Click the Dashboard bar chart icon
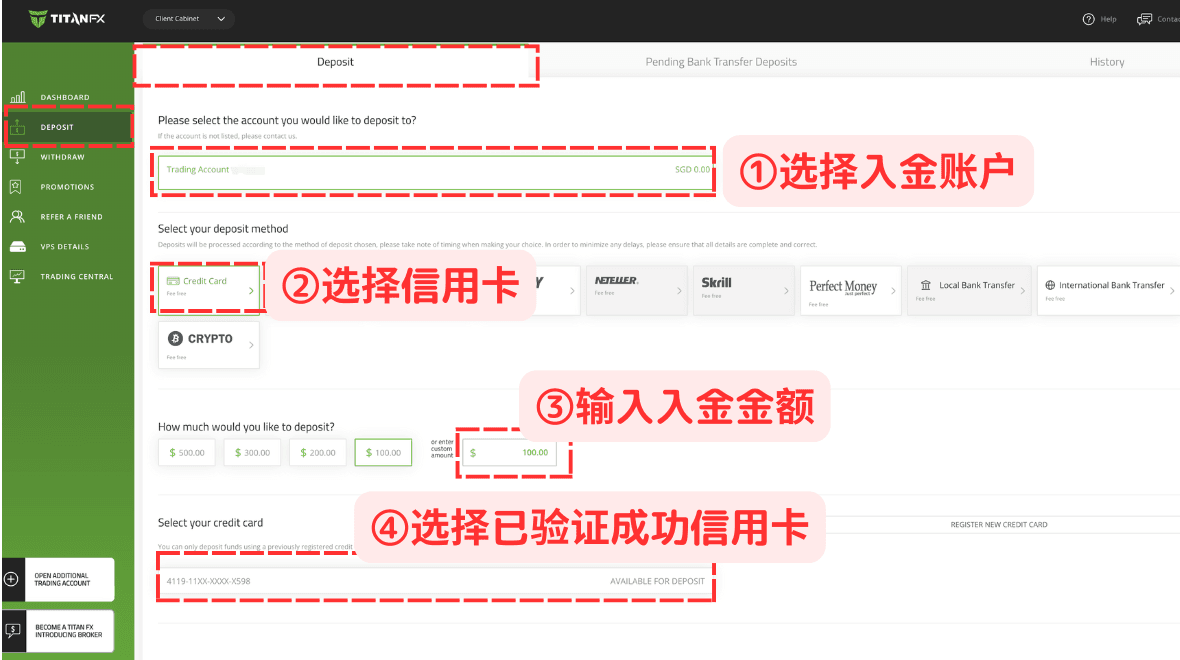The height and width of the screenshot is (660, 1180). (x=17, y=97)
